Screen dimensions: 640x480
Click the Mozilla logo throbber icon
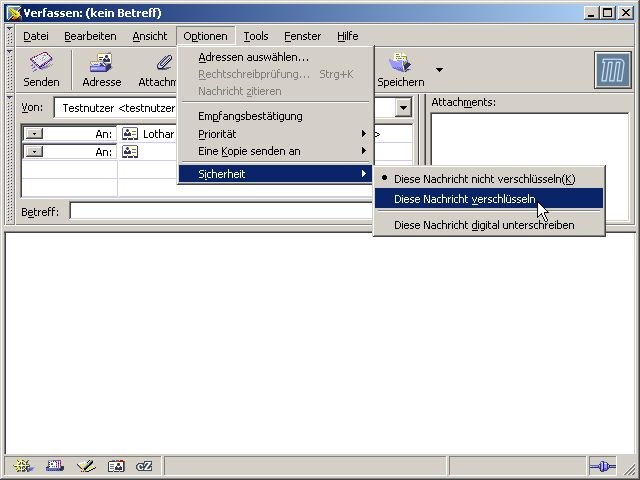coord(609,71)
